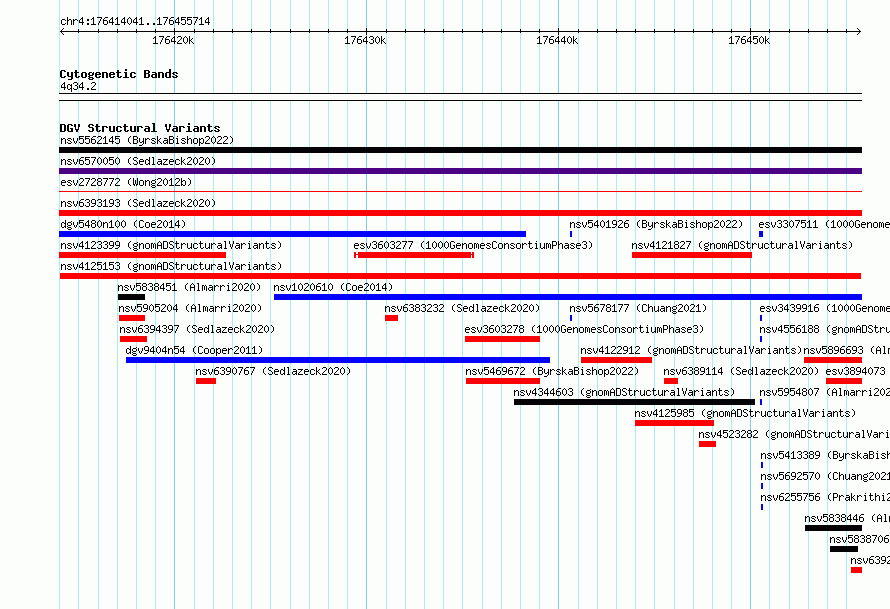Click the red esv3603277 variant bar
Image resolution: width=890 pixels, height=609 pixels.
click(x=414, y=255)
